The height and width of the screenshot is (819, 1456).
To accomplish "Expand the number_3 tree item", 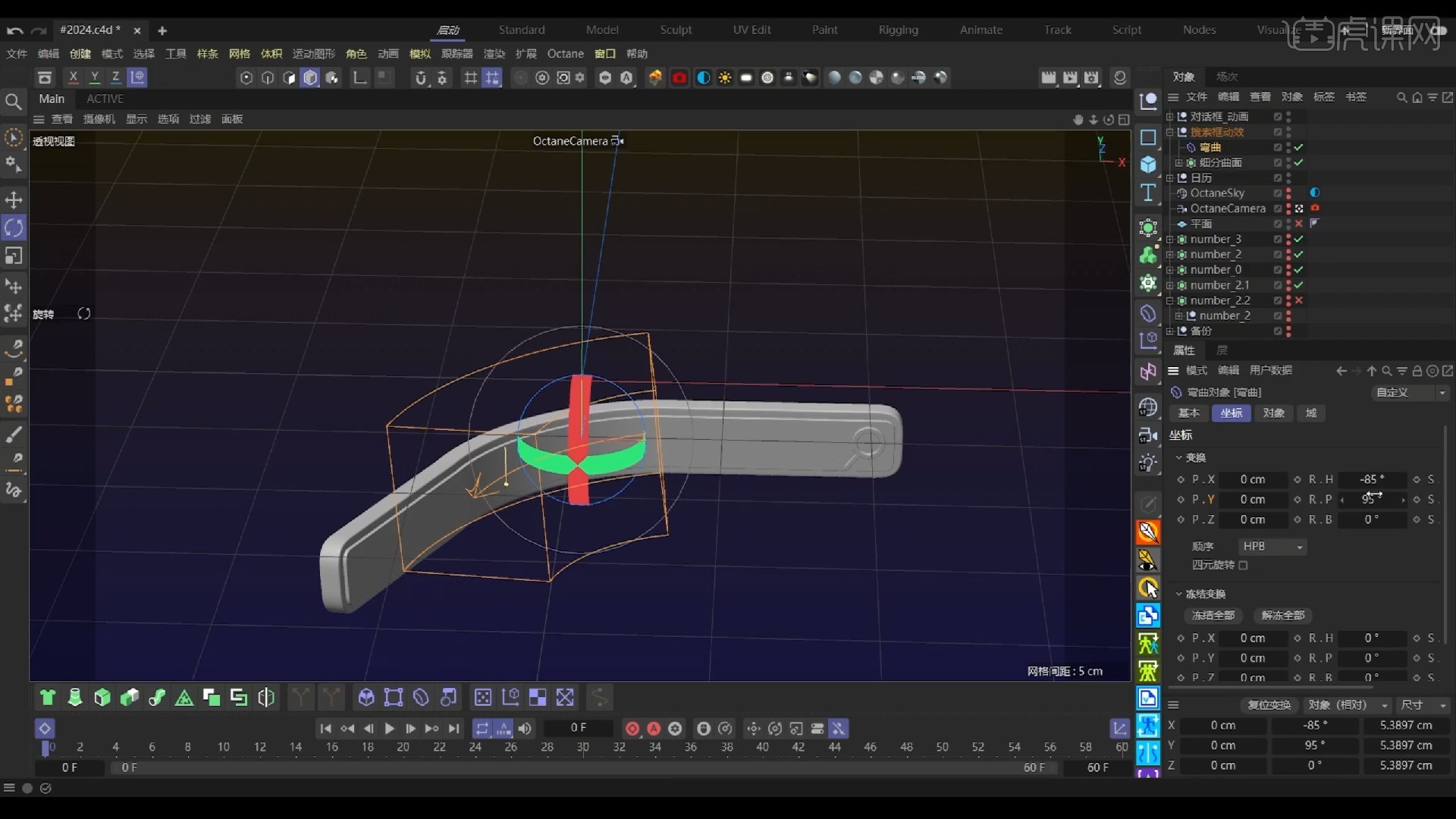I will (1170, 240).
